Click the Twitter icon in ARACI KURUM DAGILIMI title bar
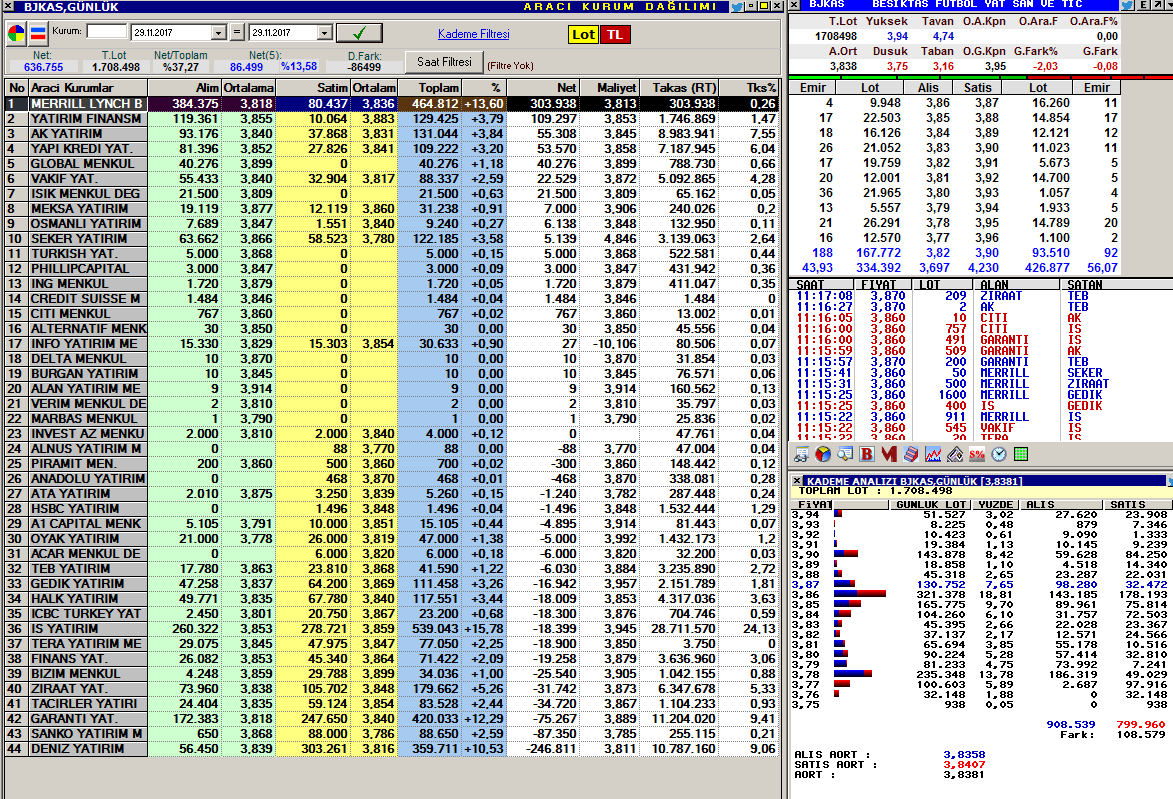The width and height of the screenshot is (1173, 799). (x=737, y=6)
